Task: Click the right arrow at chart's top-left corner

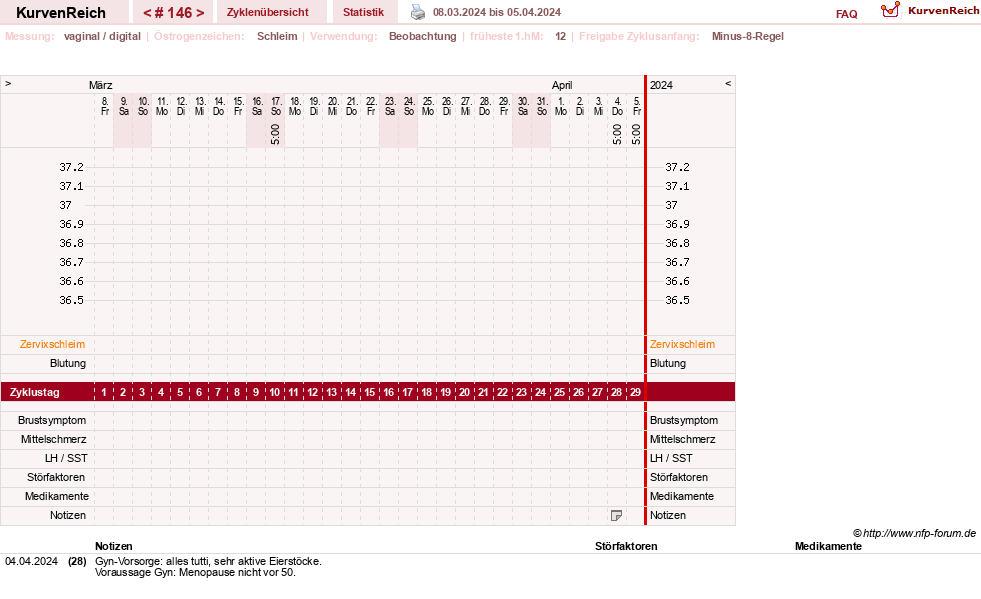Action: pyautogui.click(x=8, y=83)
